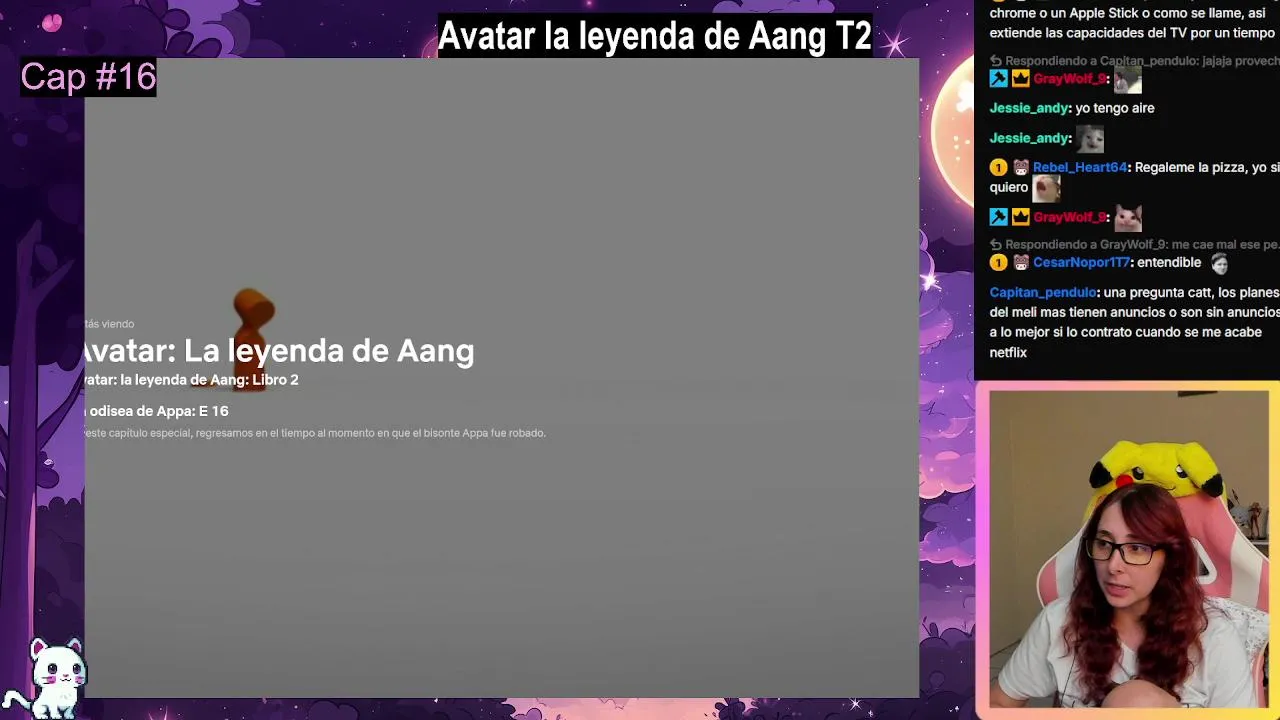Click the CesarNopor1T7 username in chat
The image size is (1280, 720).
click(1081, 262)
